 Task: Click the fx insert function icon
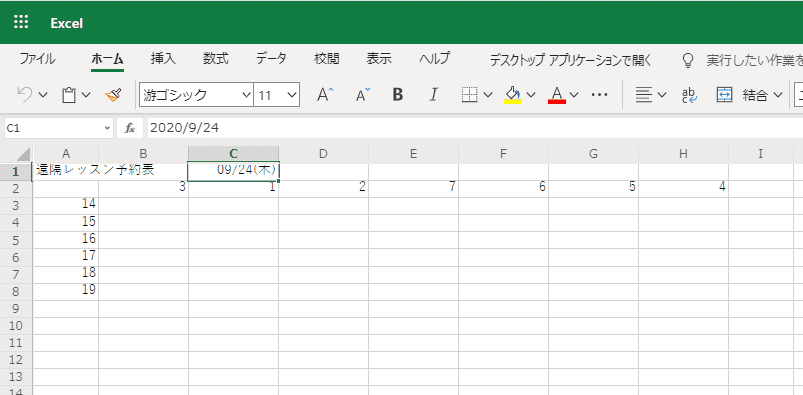pyautogui.click(x=131, y=128)
